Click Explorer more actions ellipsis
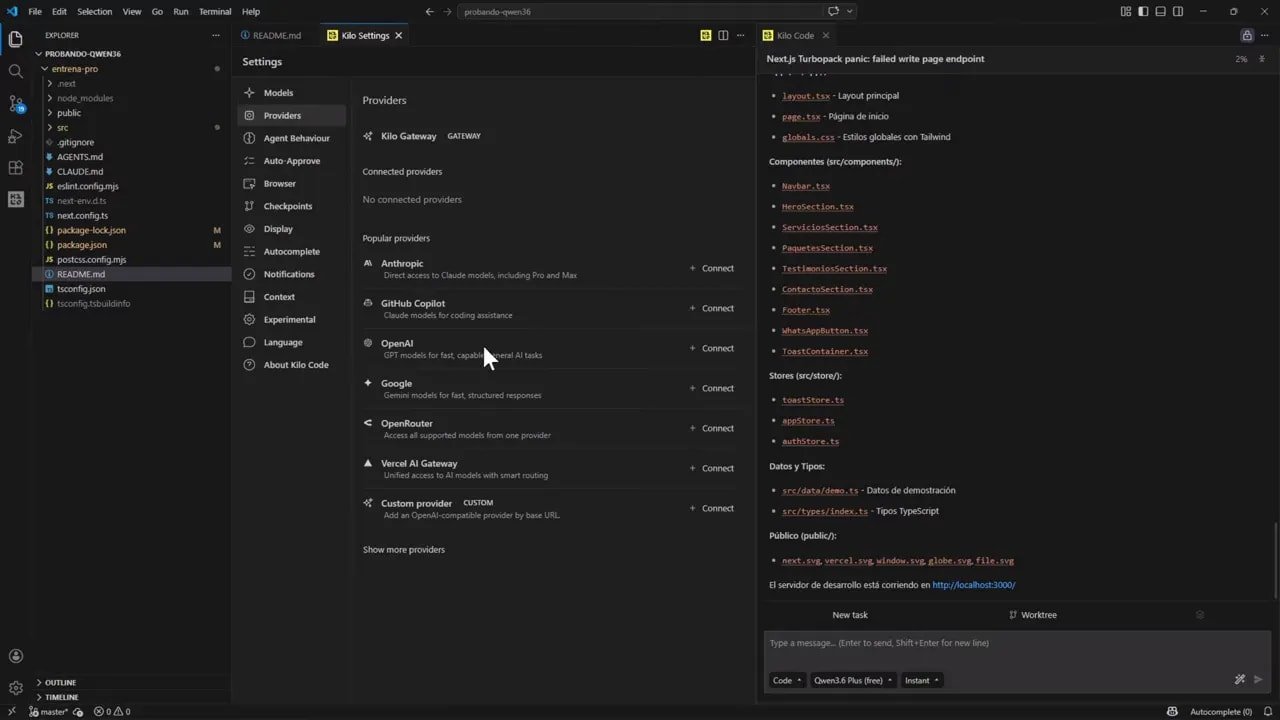Screen dimensions: 1280x720 pos(216,35)
